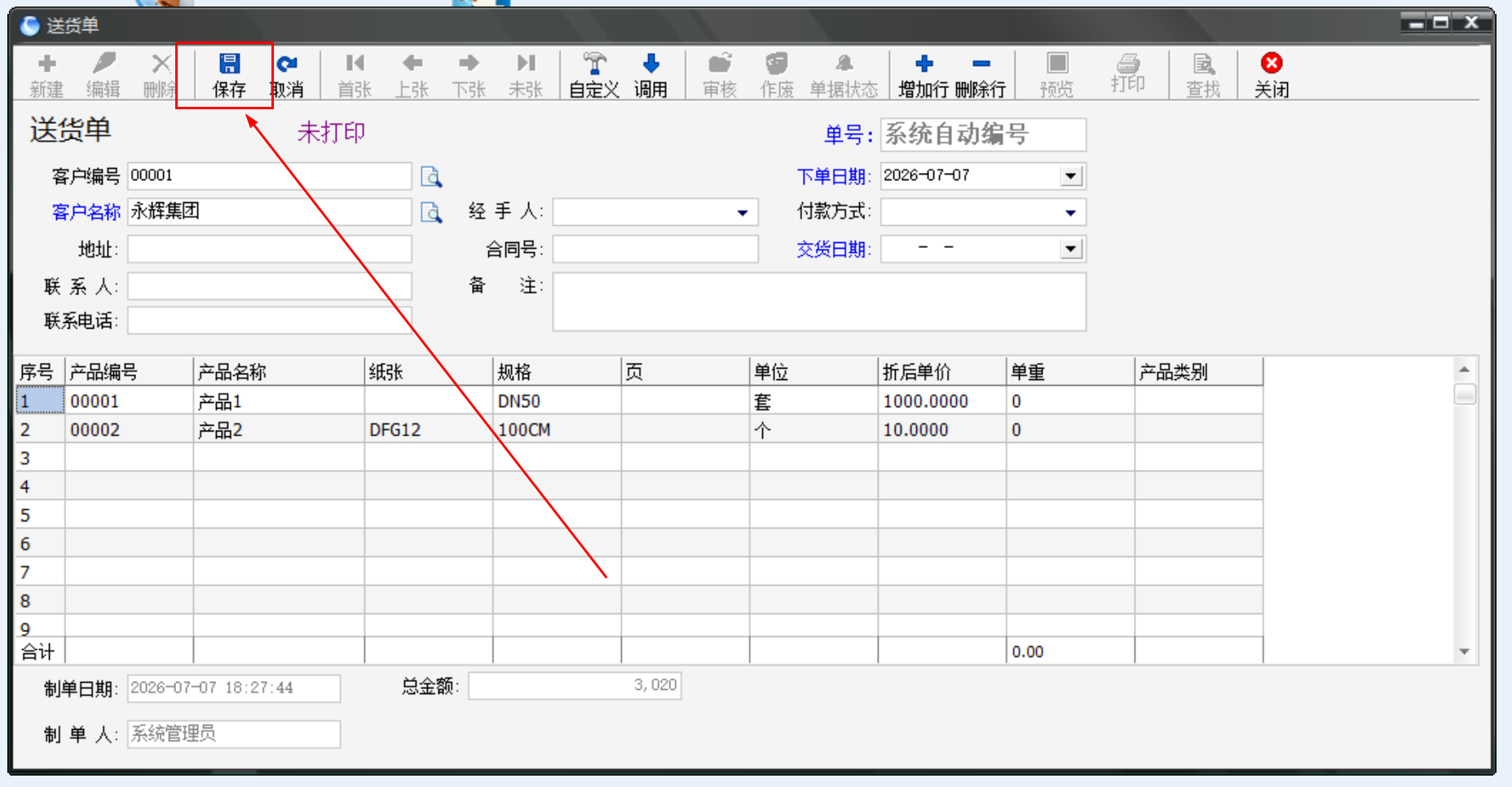
Task: Click the 自定义 (Customize) hammer icon
Action: [594, 75]
